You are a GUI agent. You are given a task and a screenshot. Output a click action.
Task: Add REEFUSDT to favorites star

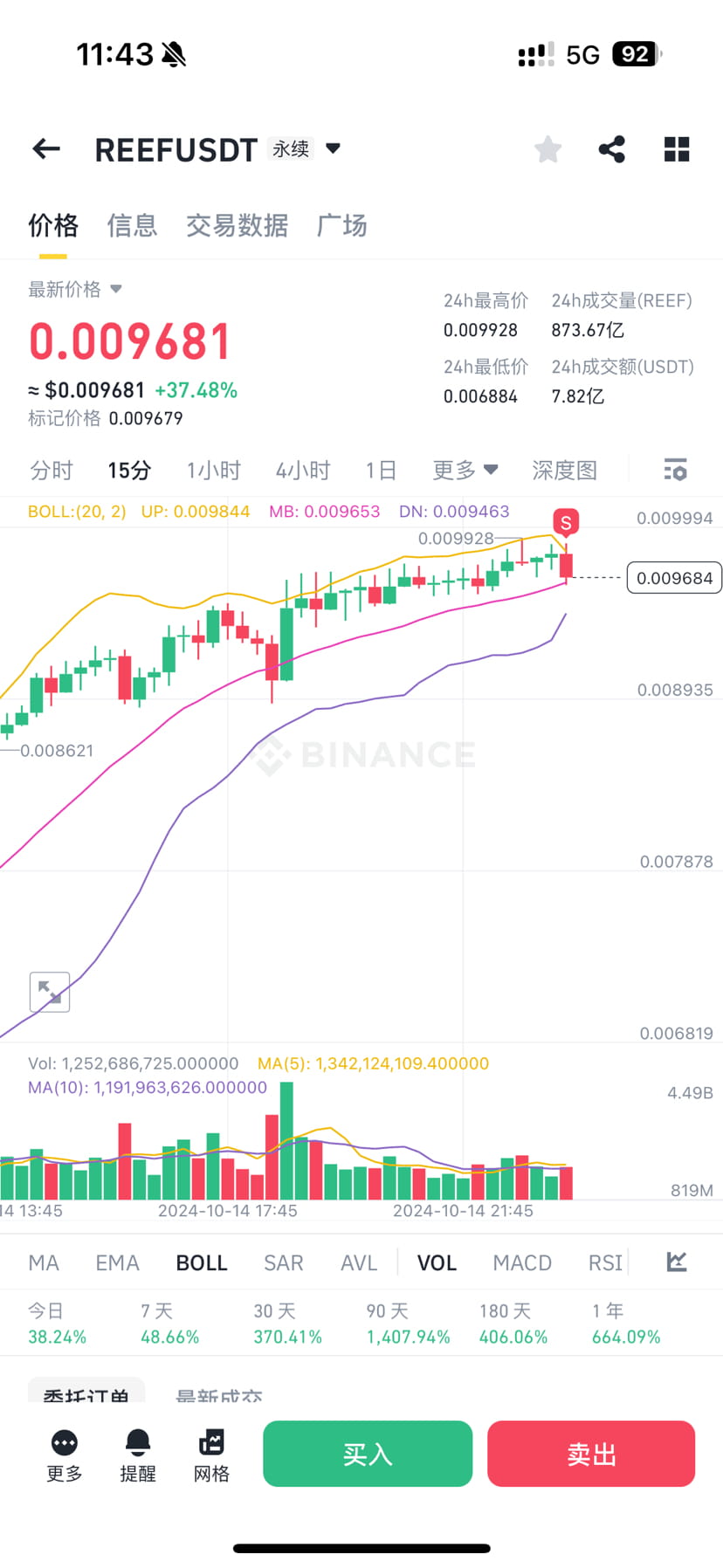click(547, 149)
